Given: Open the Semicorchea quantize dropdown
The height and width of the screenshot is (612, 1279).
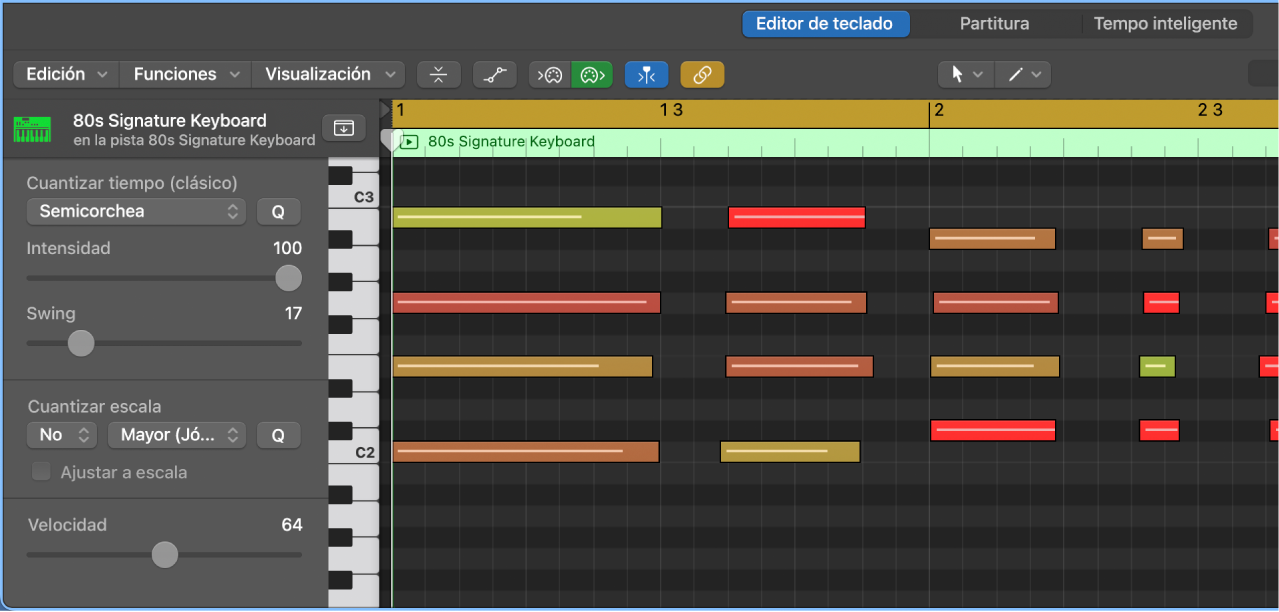Looking at the screenshot, I should (x=136, y=211).
